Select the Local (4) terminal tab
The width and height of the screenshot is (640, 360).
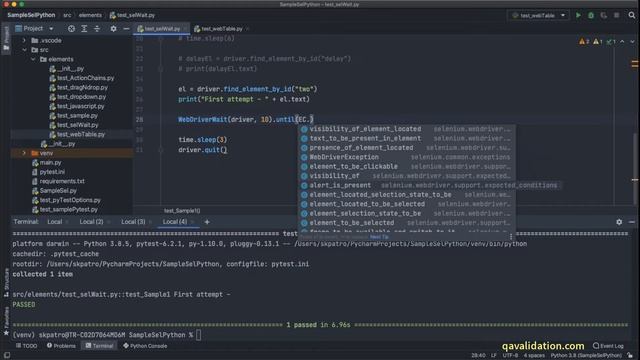coord(175,222)
